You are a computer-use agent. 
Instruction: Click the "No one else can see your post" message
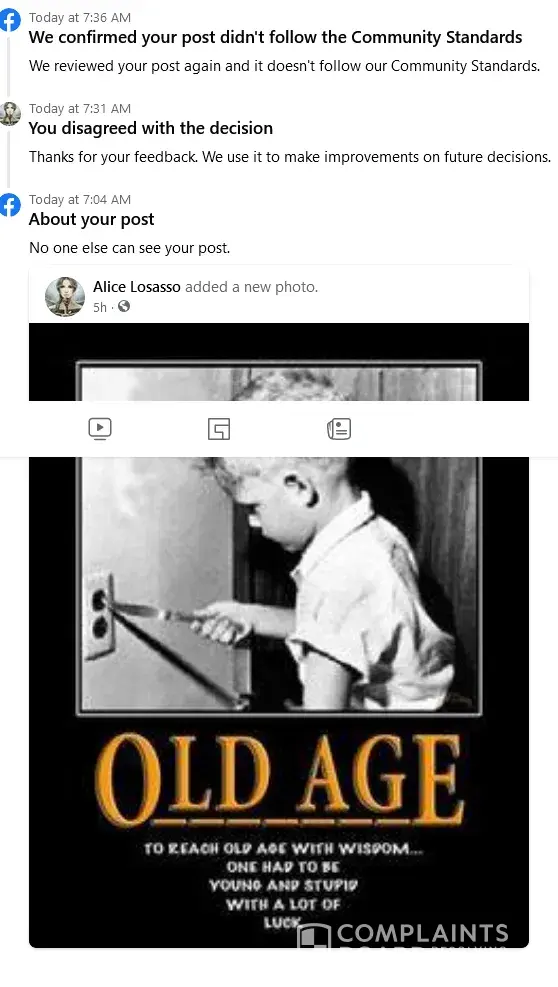pyautogui.click(x=130, y=248)
